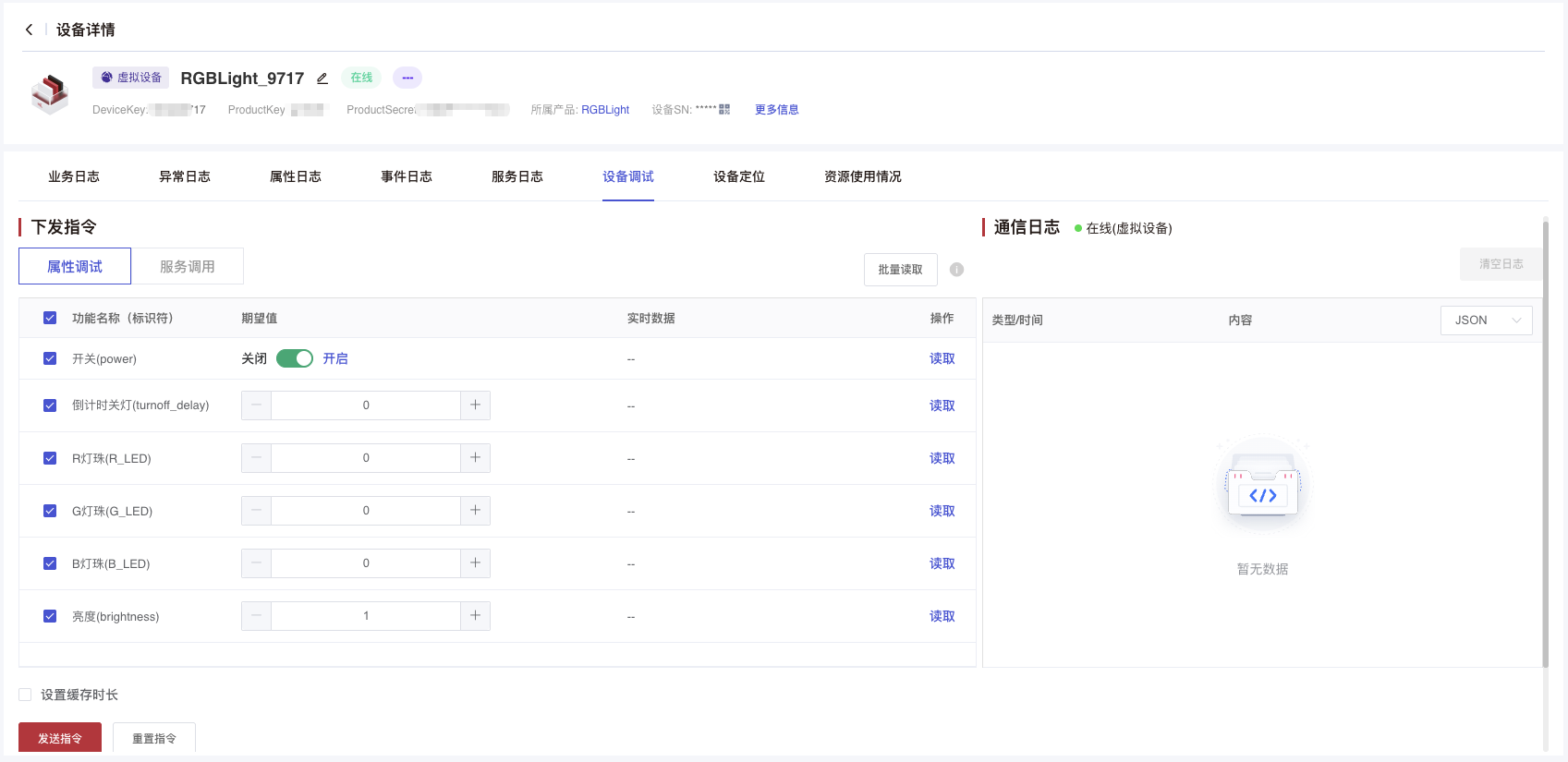Click the minus stepper for R灯珠(R_LED)
1568x762 pixels.
[x=256, y=458]
